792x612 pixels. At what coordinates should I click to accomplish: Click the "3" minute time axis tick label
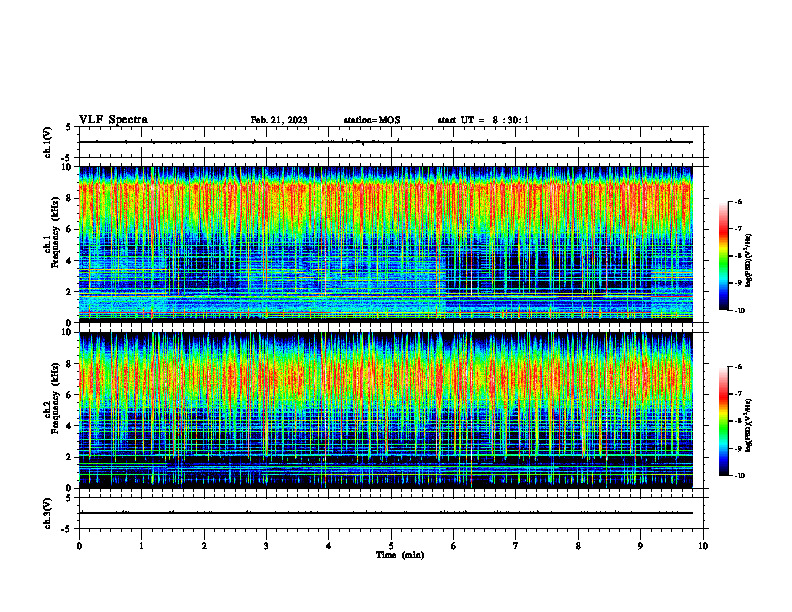(x=266, y=546)
